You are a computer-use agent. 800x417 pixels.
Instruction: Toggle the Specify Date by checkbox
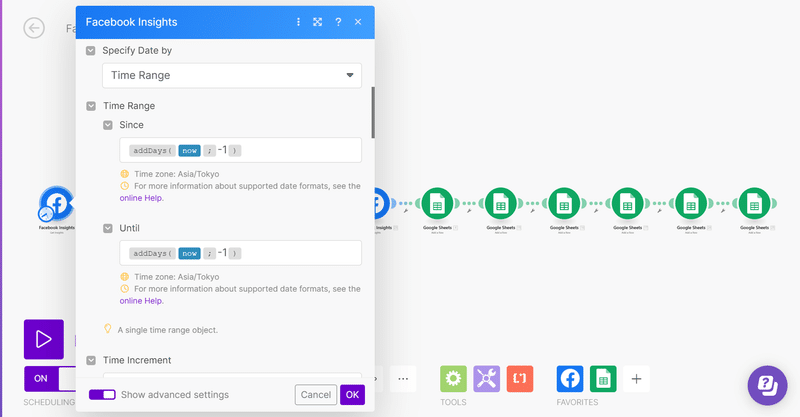point(91,51)
